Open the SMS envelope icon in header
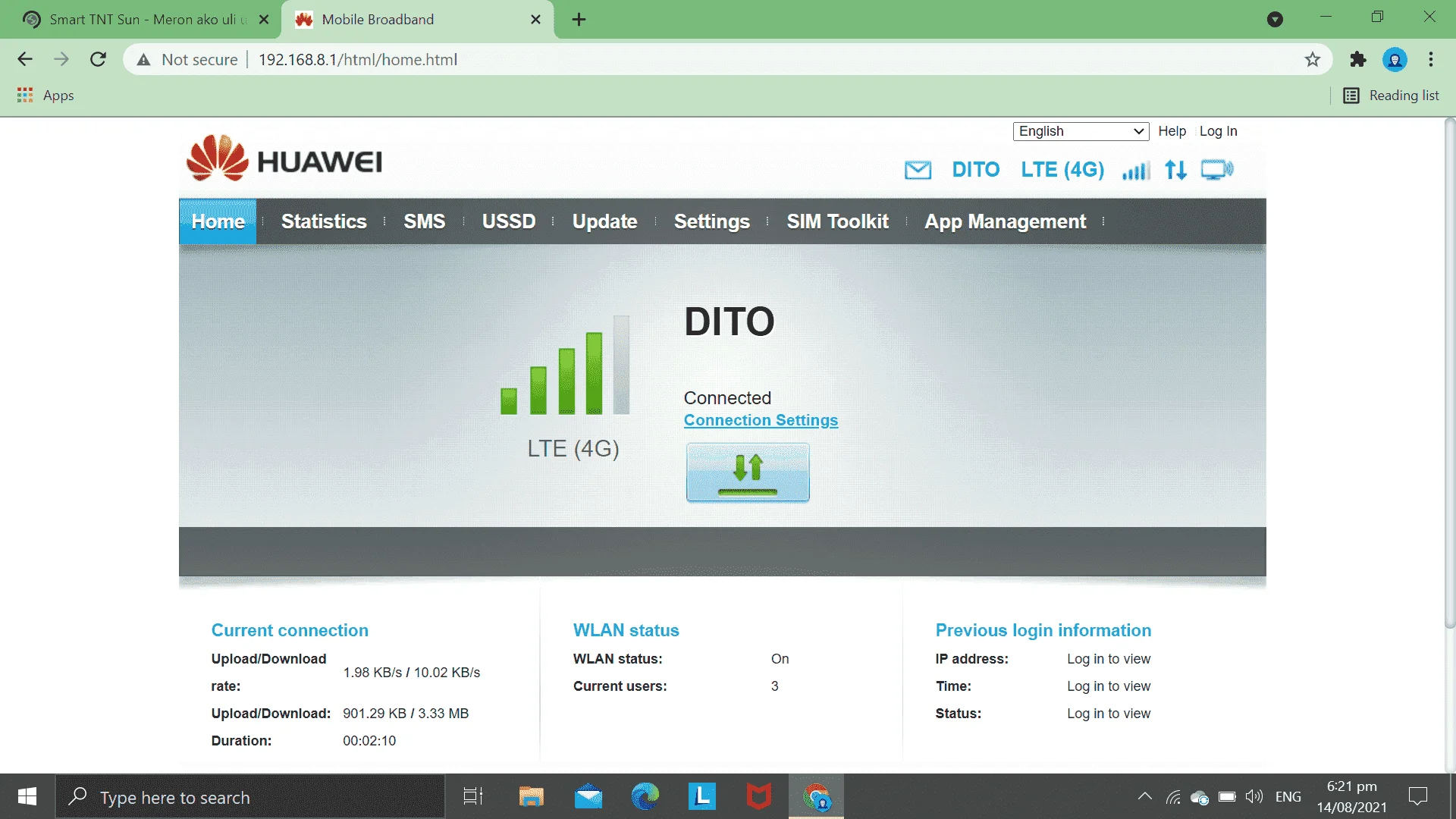 (x=918, y=170)
